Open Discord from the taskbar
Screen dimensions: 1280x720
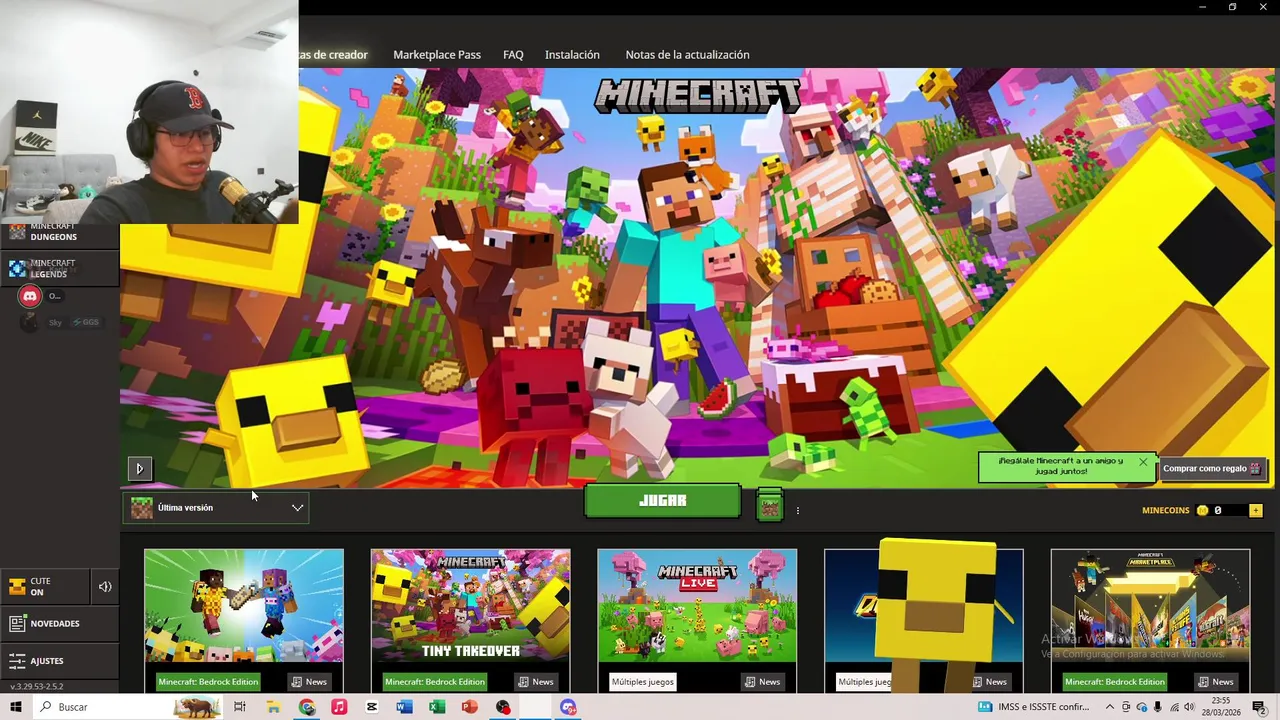coord(568,707)
